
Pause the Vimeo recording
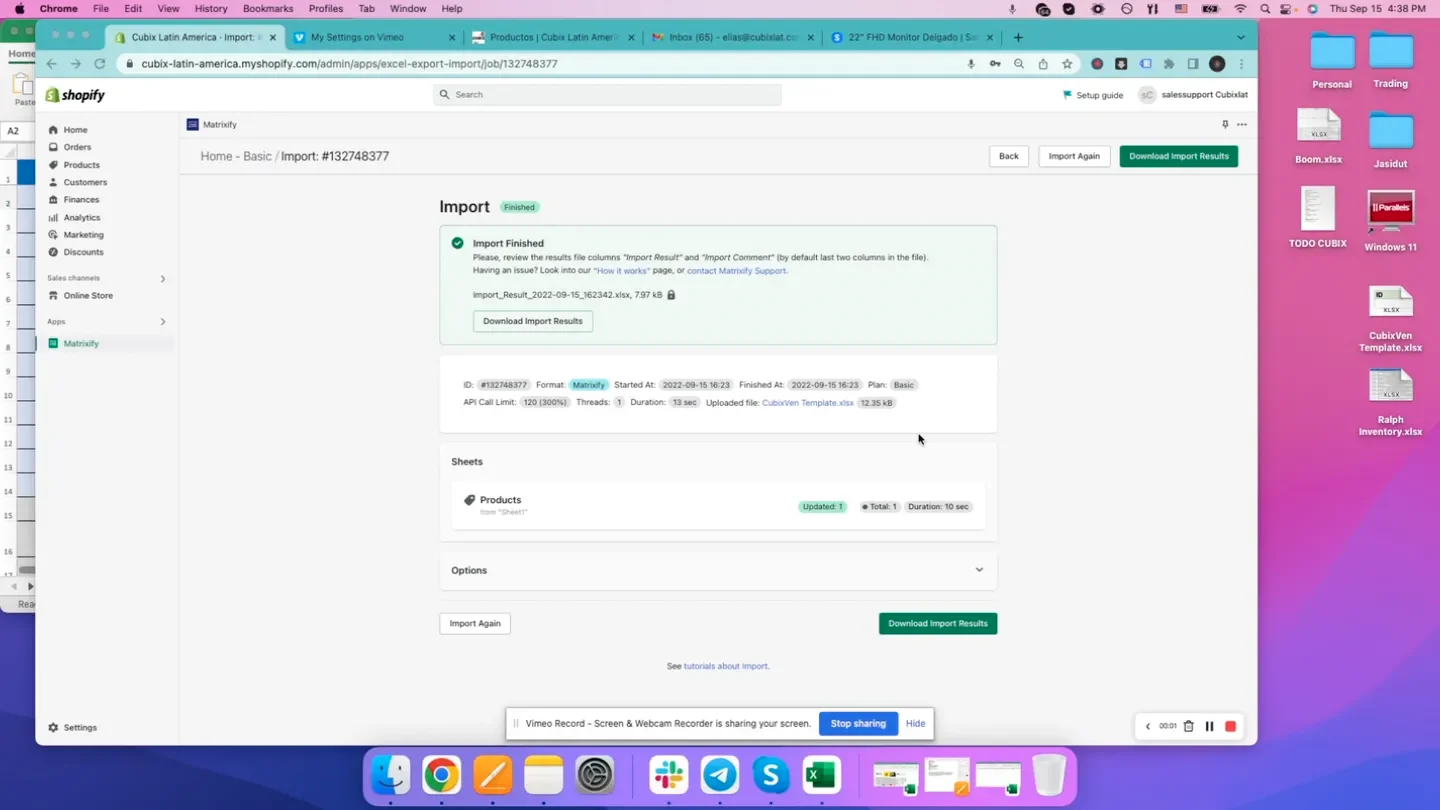1209,726
